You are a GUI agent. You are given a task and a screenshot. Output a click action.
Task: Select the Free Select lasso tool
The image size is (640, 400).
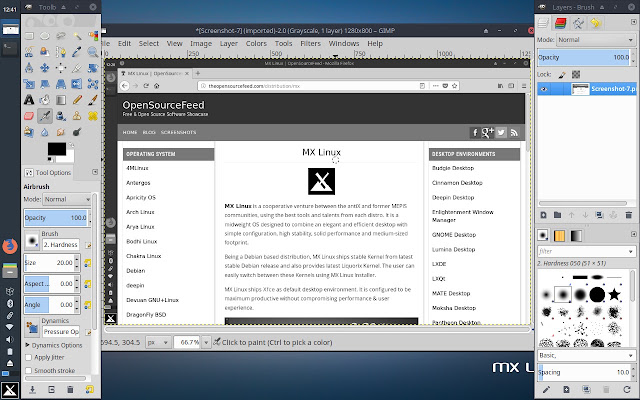click(61, 36)
